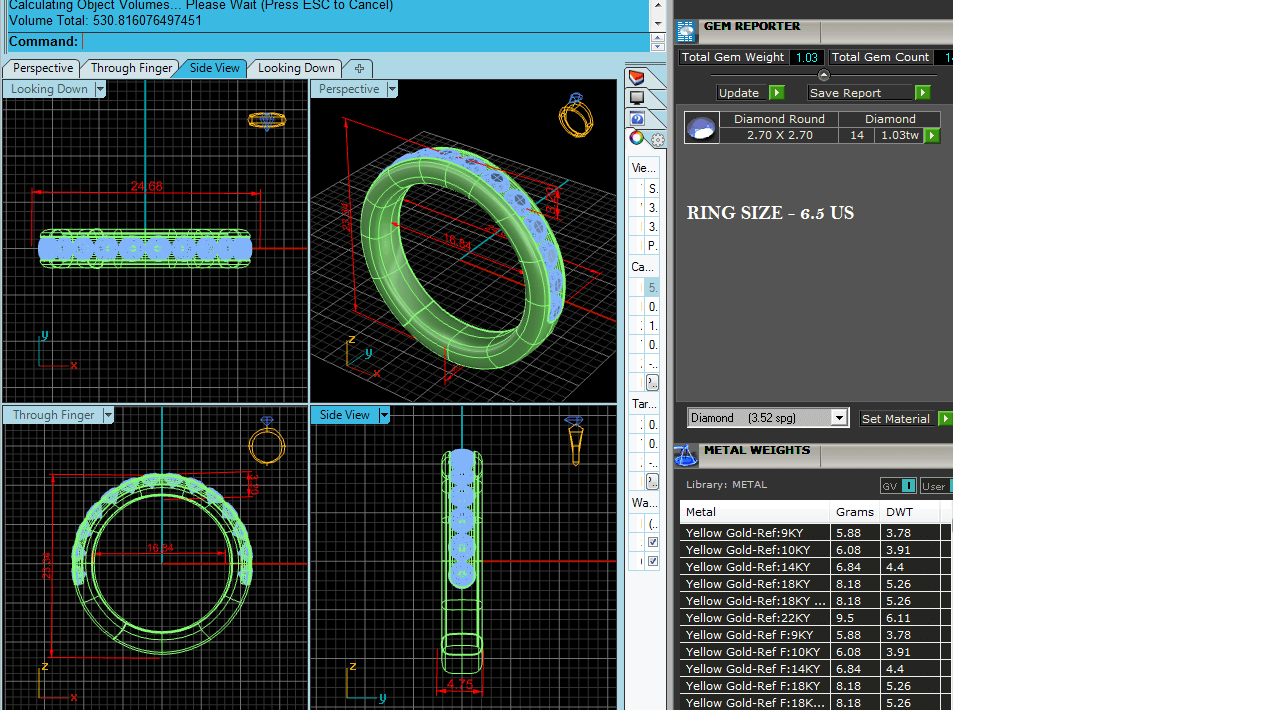Open the Help panel icon
This screenshot has width=1274, height=712.
pyautogui.click(x=637, y=118)
